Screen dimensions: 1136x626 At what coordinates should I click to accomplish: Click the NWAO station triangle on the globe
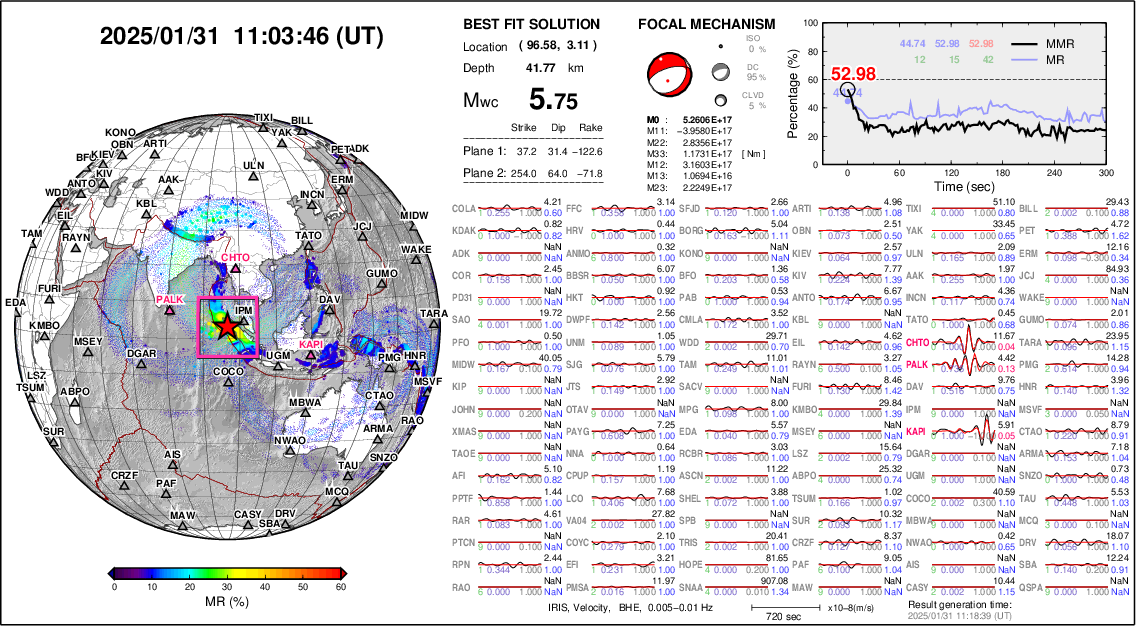[290, 451]
